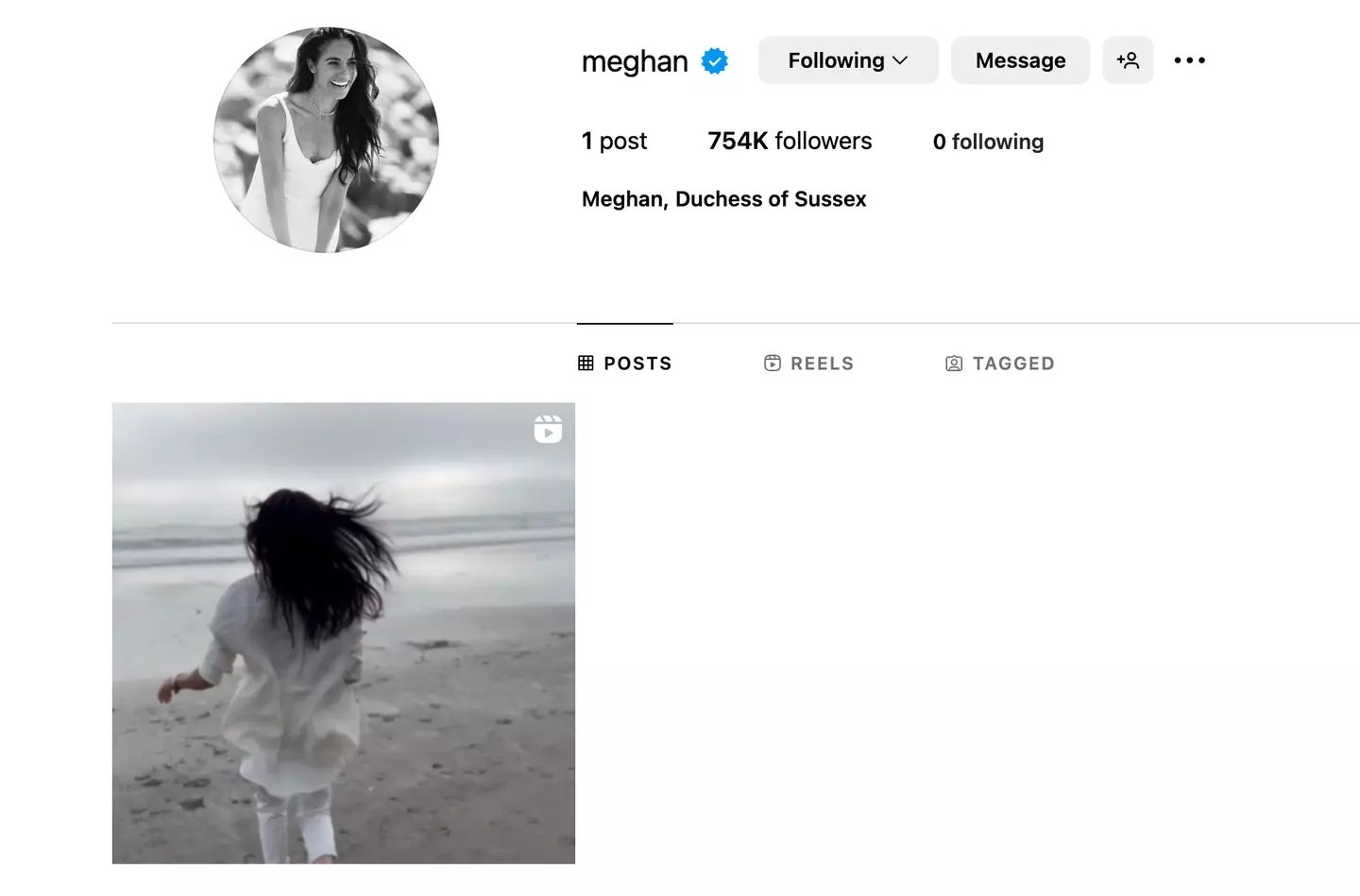Open the three-dot more options menu

click(1189, 60)
